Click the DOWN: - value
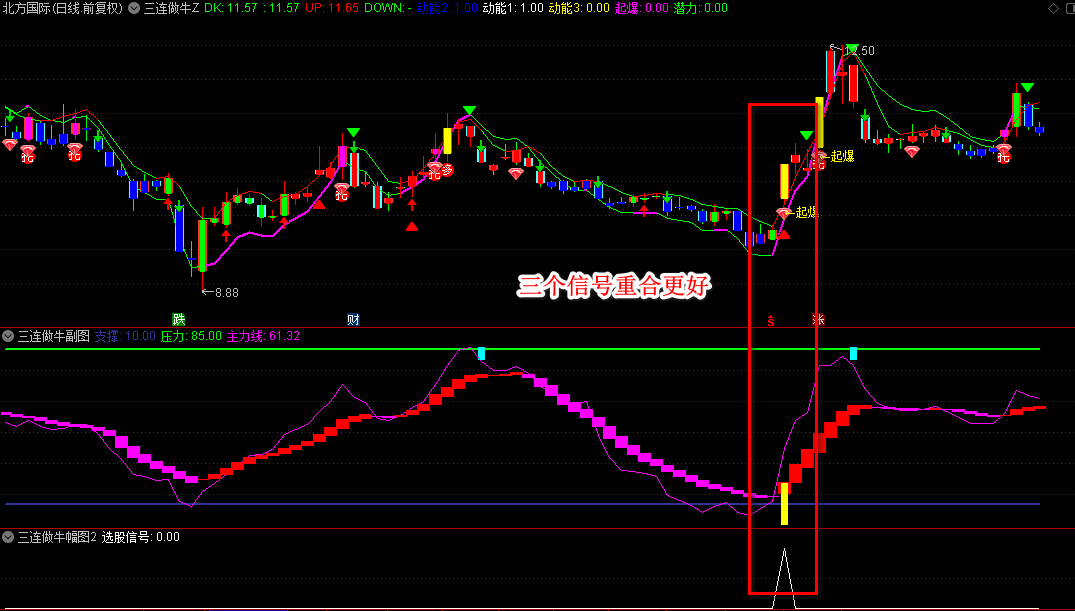 [388, 8]
